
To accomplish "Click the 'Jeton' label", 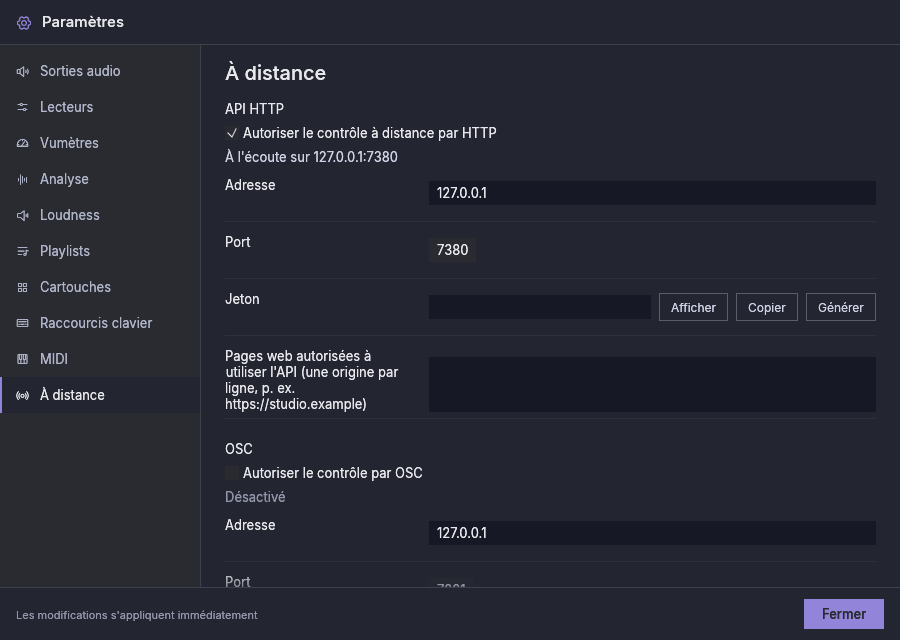I will tap(242, 299).
